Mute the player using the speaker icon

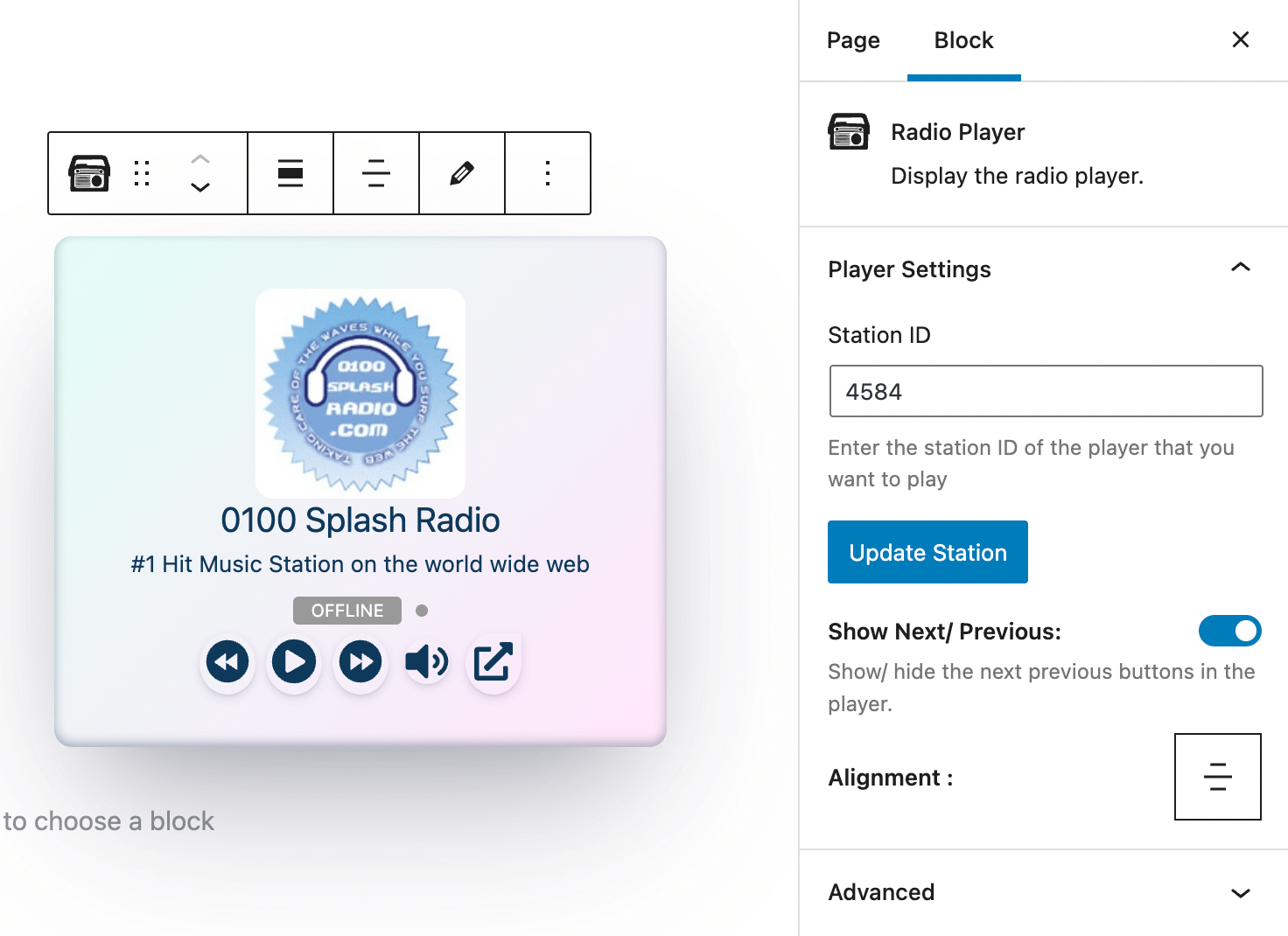(x=426, y=662)
